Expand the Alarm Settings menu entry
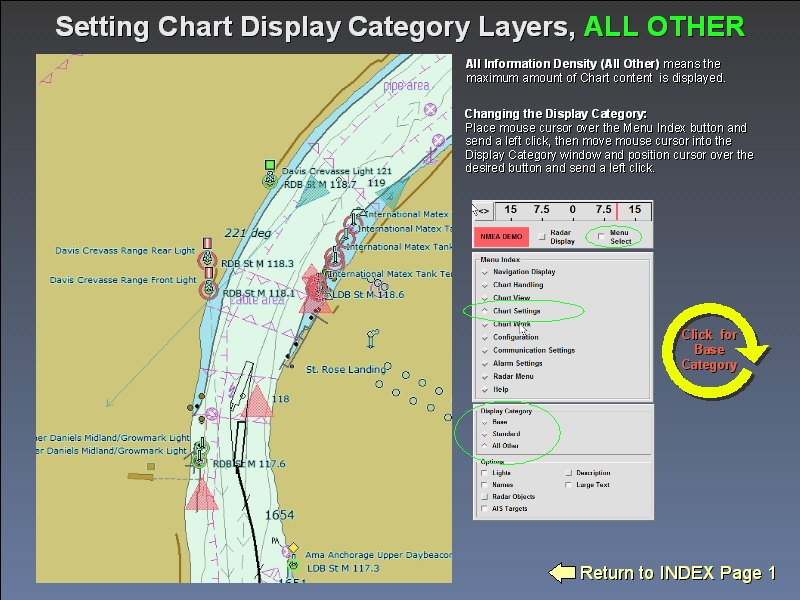Viewport: 800px width, 600px height. click(x=517, y=363)
